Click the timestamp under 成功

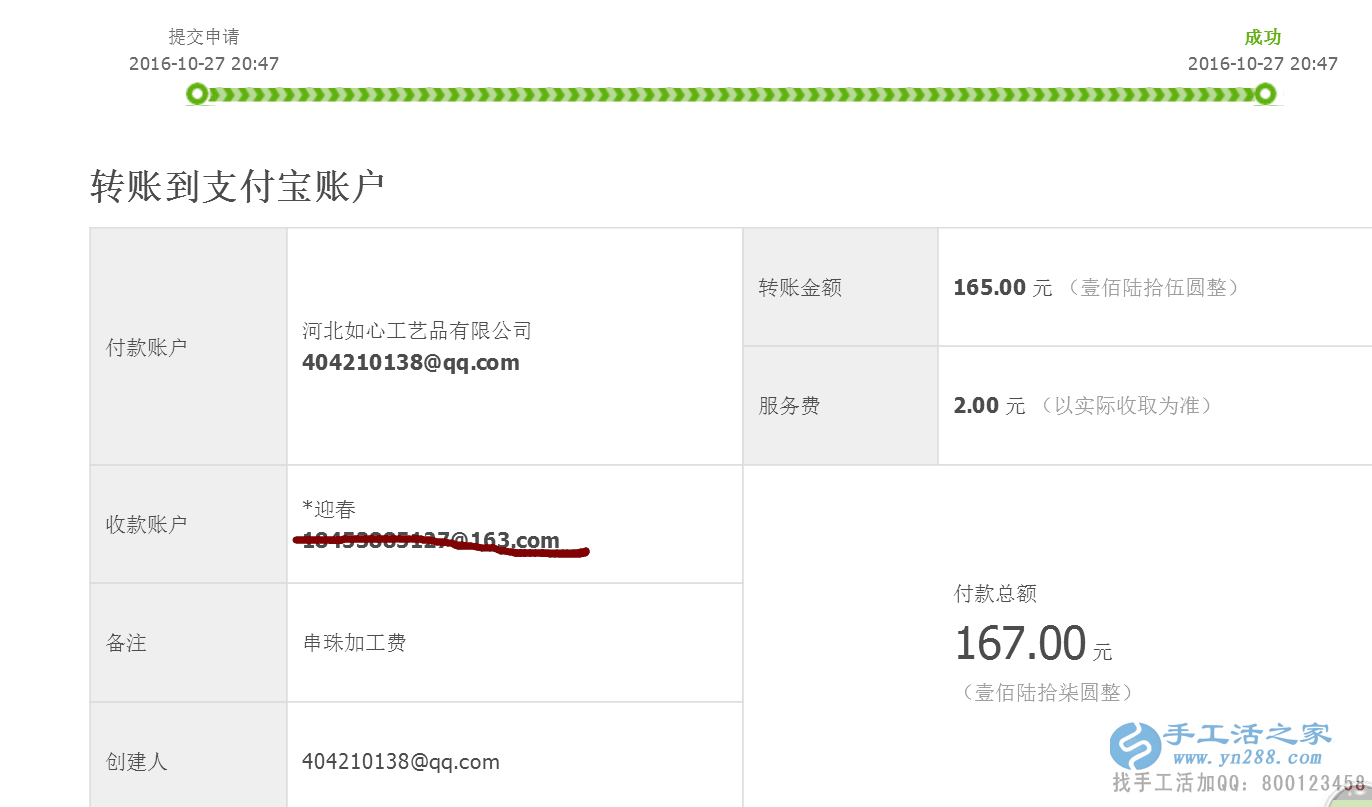pyautogui.click(x=1262, y=64)
